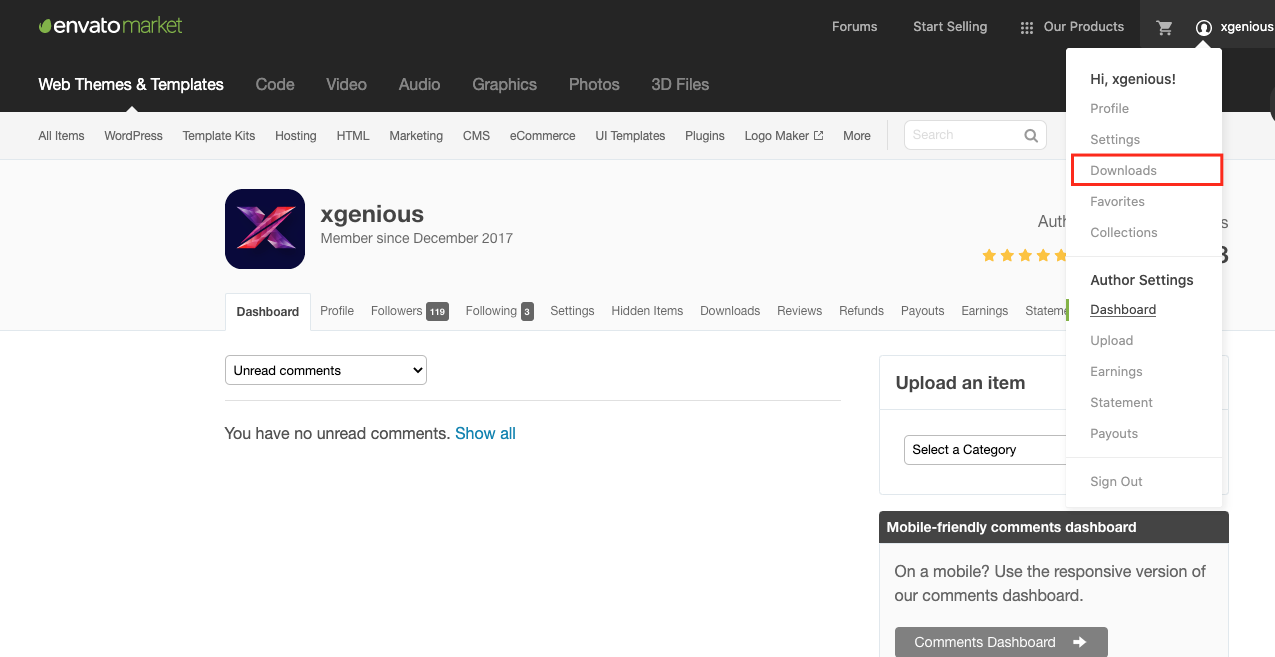Click the search magnifier icon
Image resolution: width=1275 pixels, height=657 pixels.
click(1031, 135)
